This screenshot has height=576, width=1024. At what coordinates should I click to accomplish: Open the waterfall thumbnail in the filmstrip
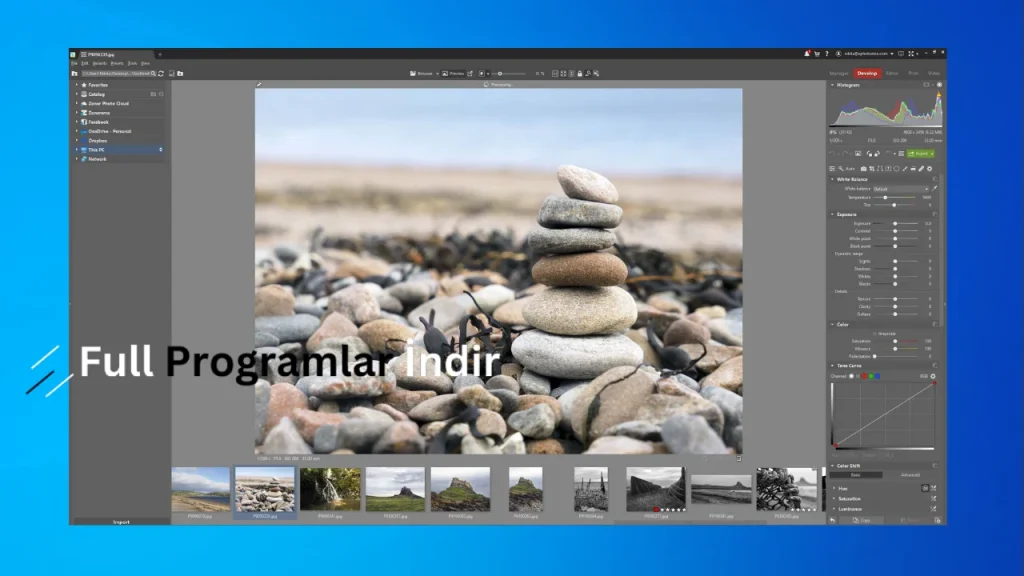point(330,488)
